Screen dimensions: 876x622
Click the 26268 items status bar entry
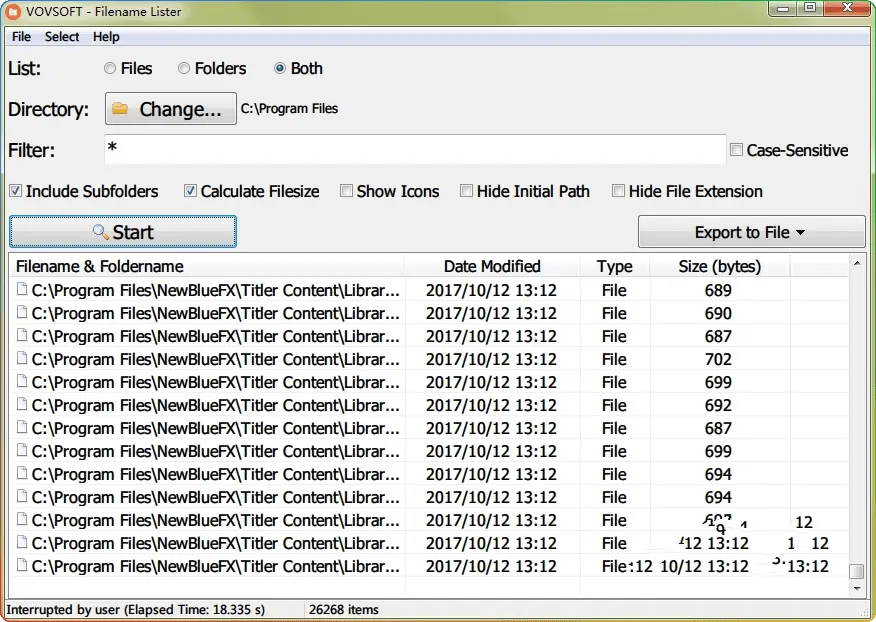[x=344, y=610]
